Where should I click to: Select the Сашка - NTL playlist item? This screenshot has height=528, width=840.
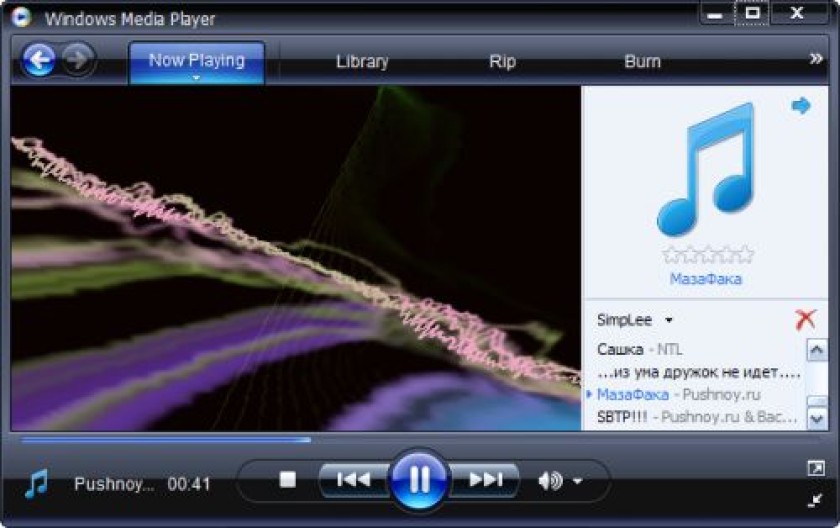click(639, 350)
